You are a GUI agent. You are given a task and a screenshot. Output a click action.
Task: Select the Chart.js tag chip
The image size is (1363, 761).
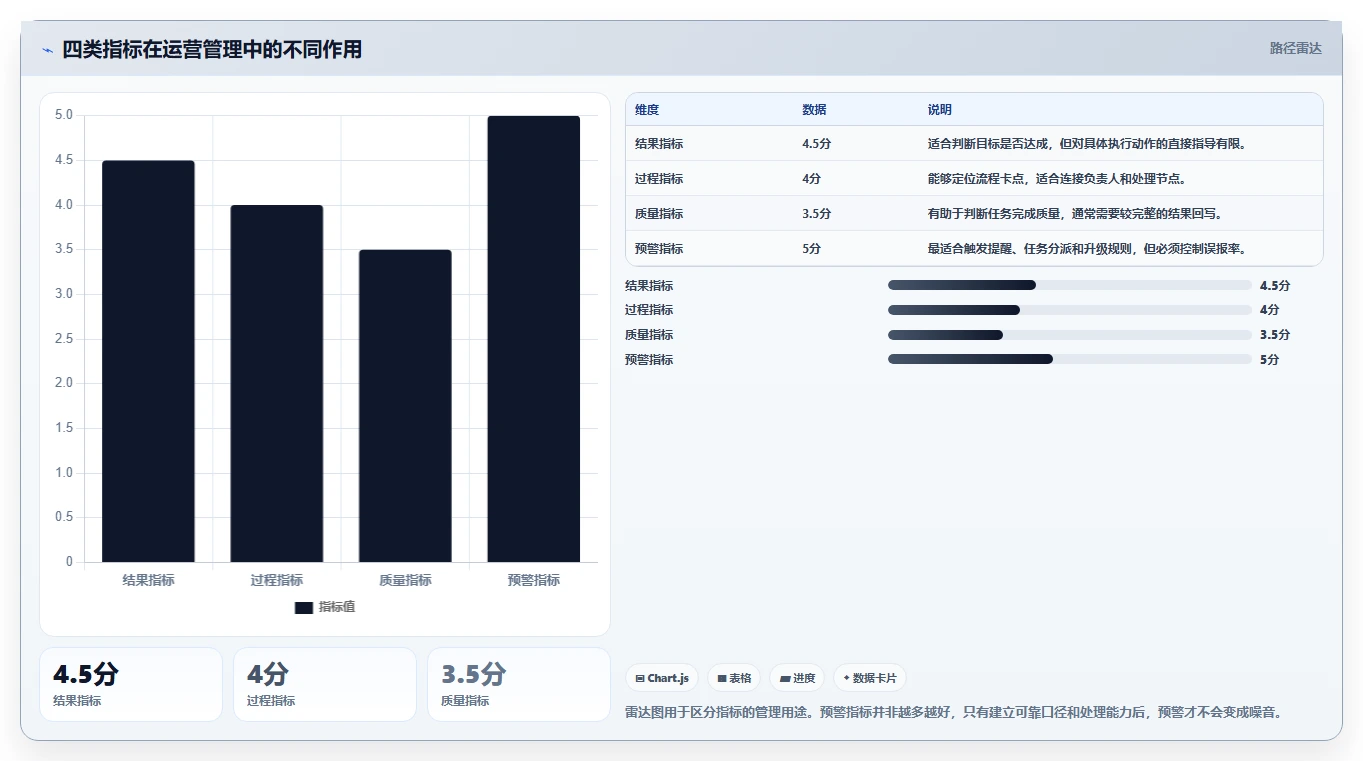click(662, 678)
